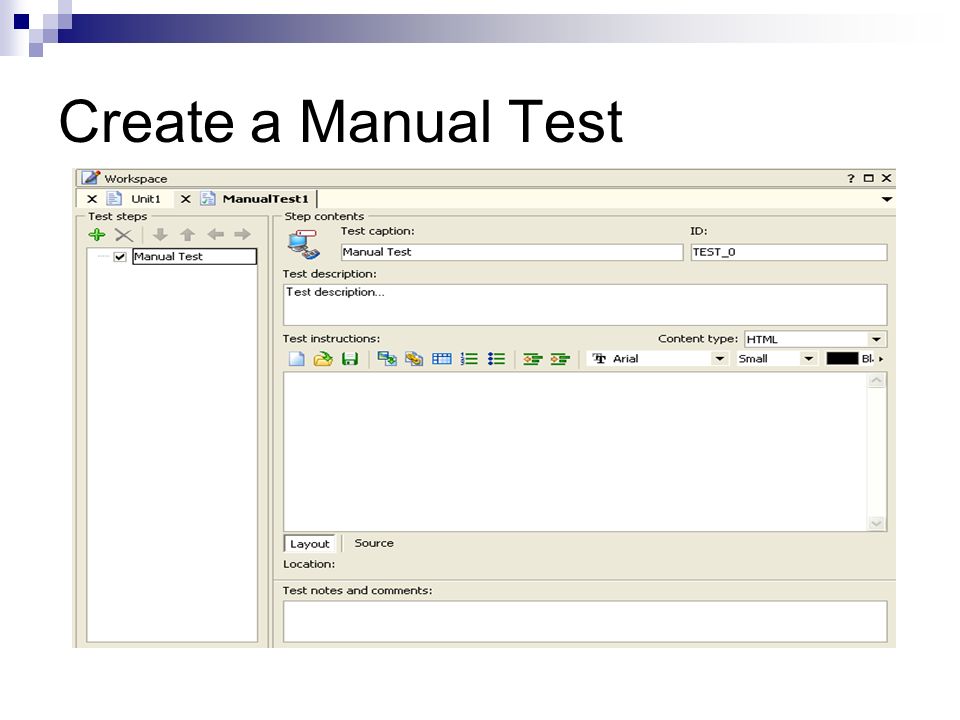The image size is (960, 720).
Task: Open the Content type HTML dropdown
Action: (x=876, y=339)
